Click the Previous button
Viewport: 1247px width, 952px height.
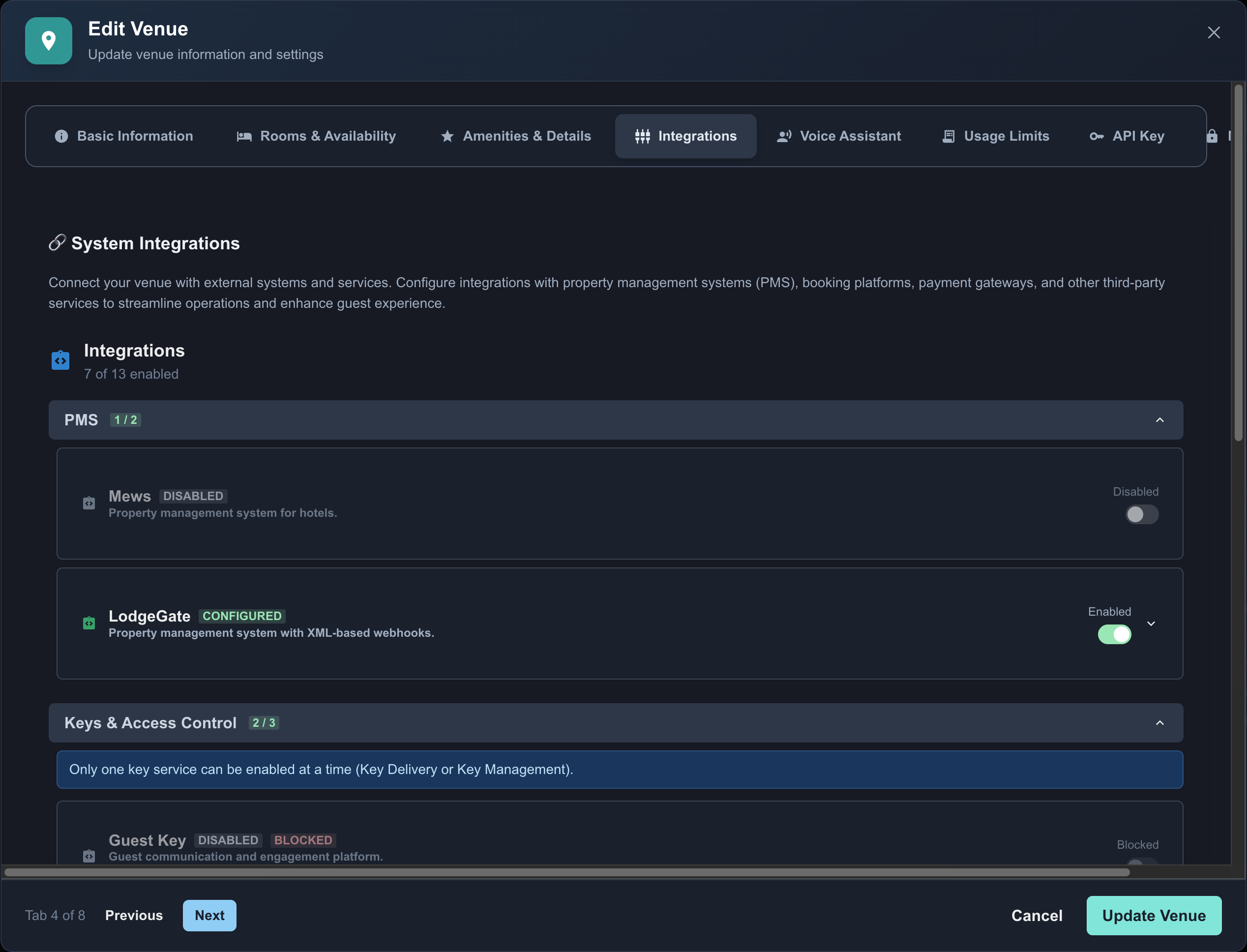[x=134, y=916]
